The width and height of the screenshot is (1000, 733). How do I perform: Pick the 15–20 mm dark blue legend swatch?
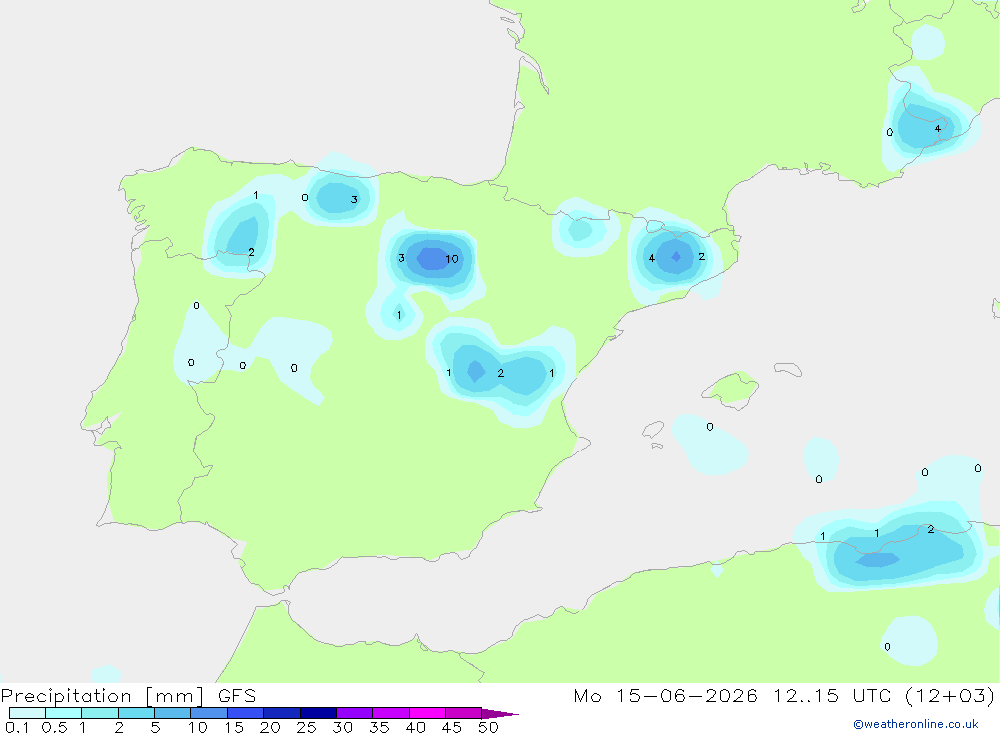(246, 713)
